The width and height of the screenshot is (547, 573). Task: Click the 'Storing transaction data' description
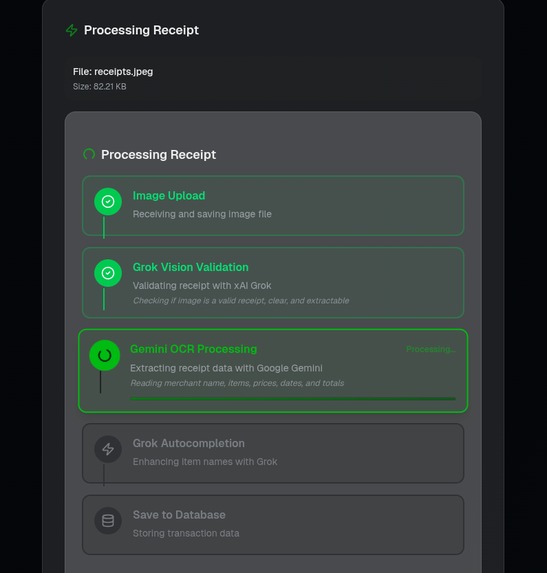pyautogui.click(x=186, y=533)
